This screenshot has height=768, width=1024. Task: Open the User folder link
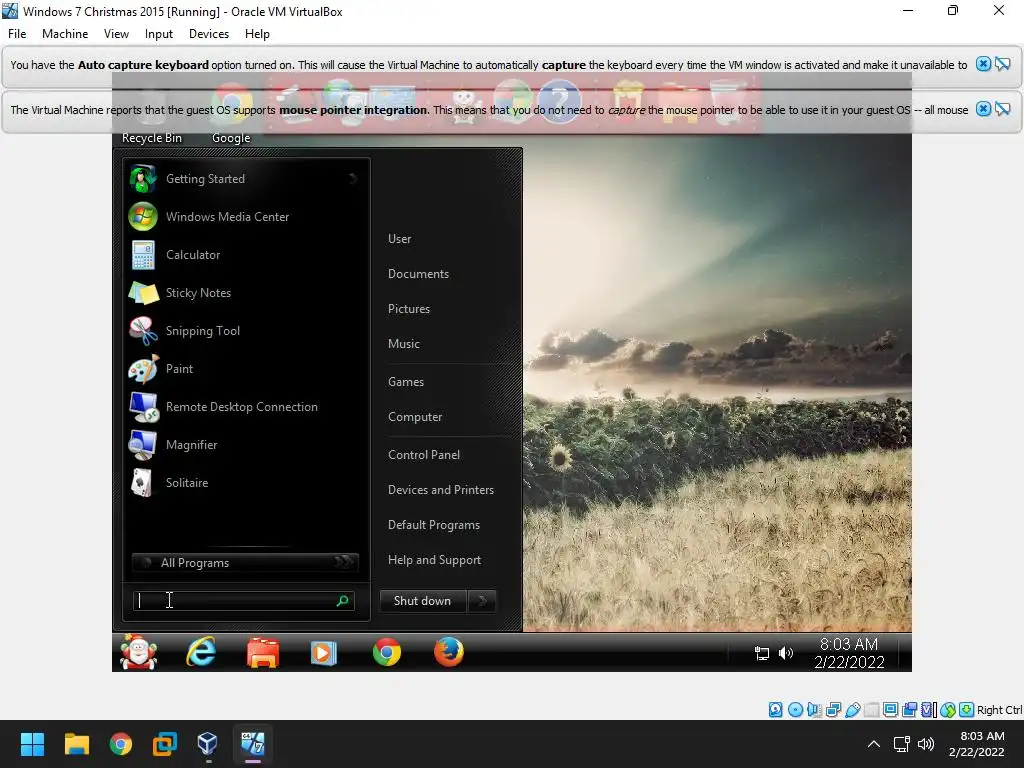pos(400,239)
